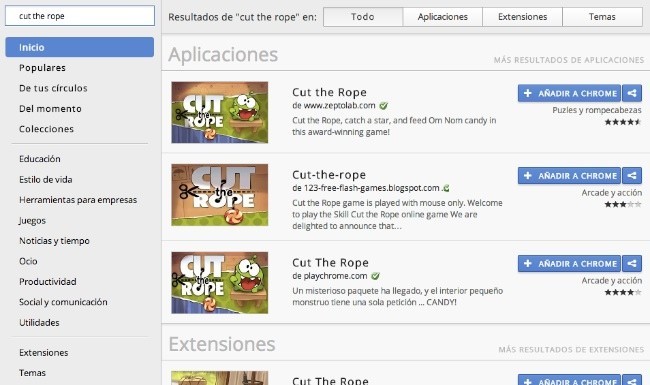Click publisher playchrome.com
Screen dimensions: 650x385
point(335,276)
